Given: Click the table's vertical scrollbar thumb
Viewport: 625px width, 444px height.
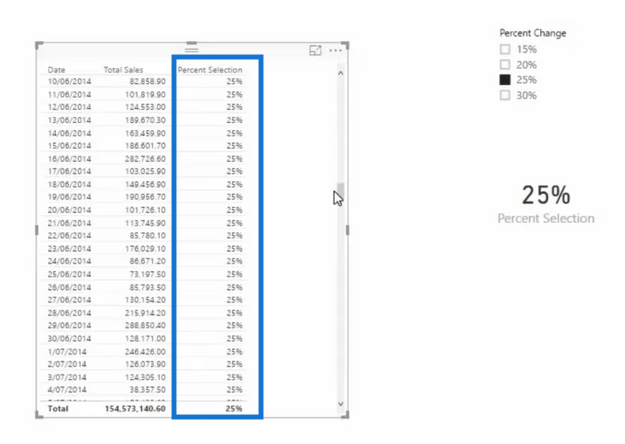Looking at the screenshot, I should pyautogui.click(x=340, y=191).
